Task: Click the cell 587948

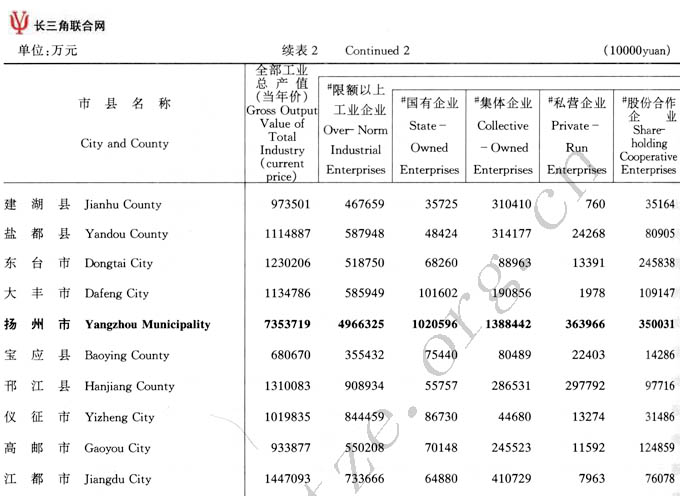Action: (x=364, y=234)
